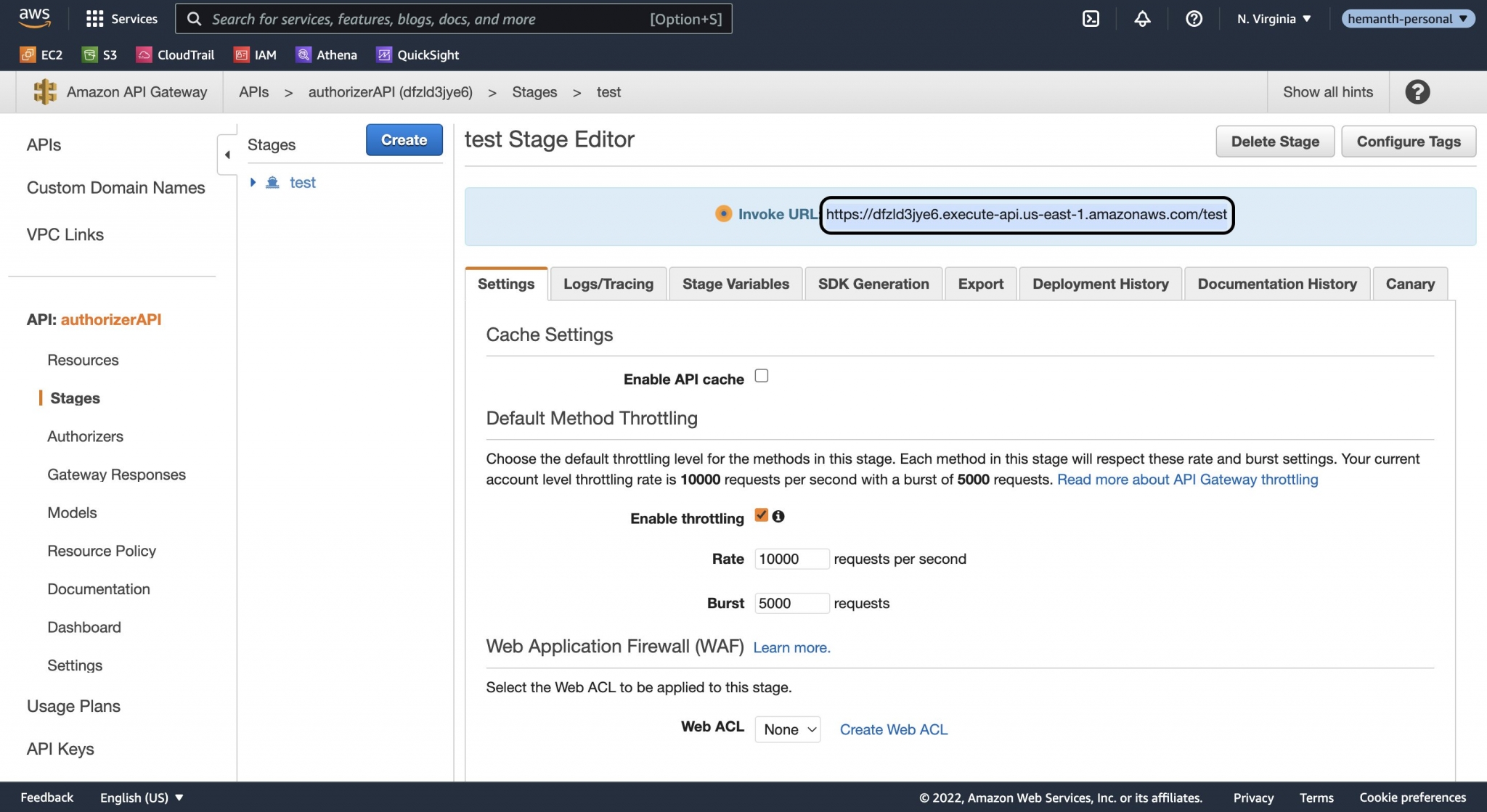Switch to the Logs/Tracing tab

(608, 284)
